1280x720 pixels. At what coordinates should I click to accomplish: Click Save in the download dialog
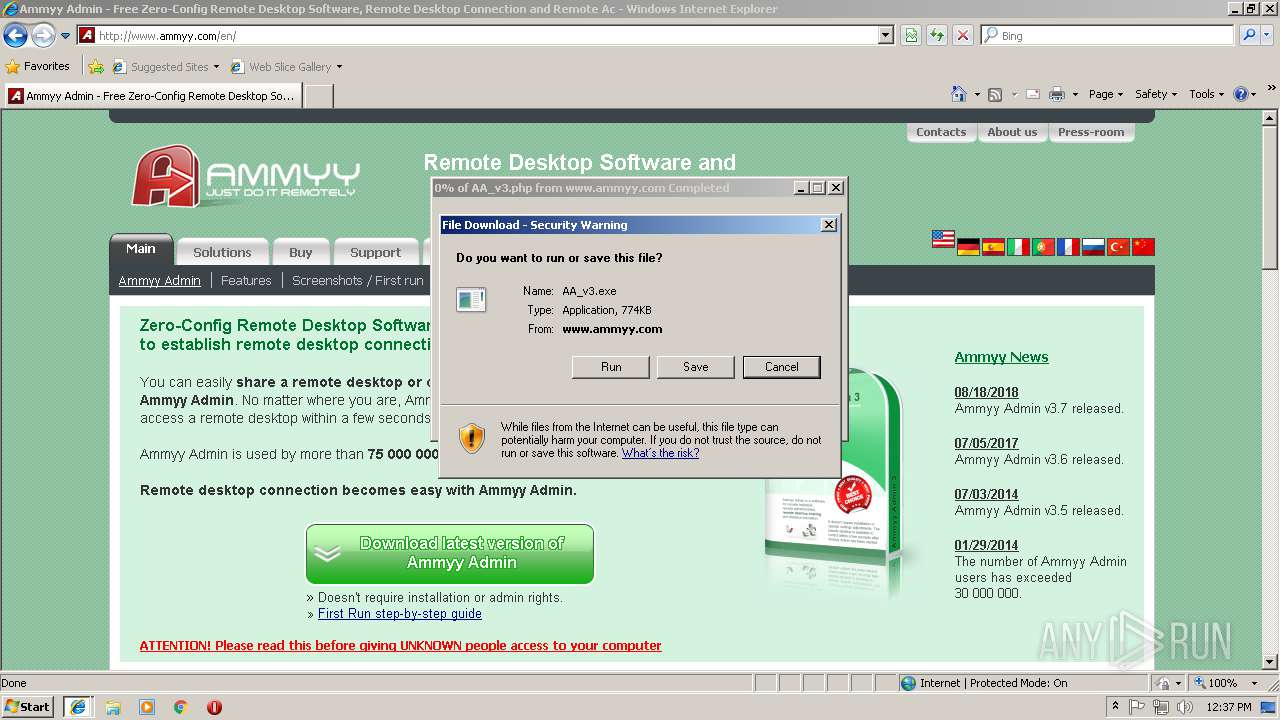click(696, 367)
